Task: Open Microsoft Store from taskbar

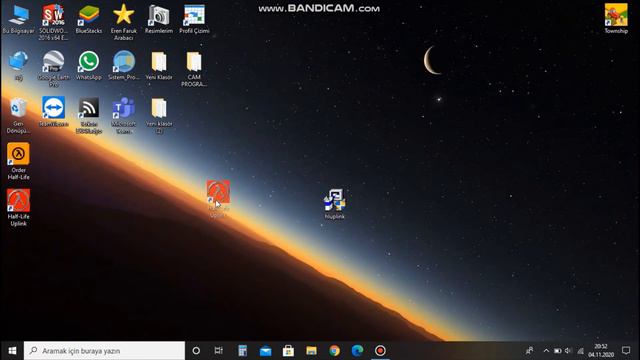Action: tap(288, 351)
